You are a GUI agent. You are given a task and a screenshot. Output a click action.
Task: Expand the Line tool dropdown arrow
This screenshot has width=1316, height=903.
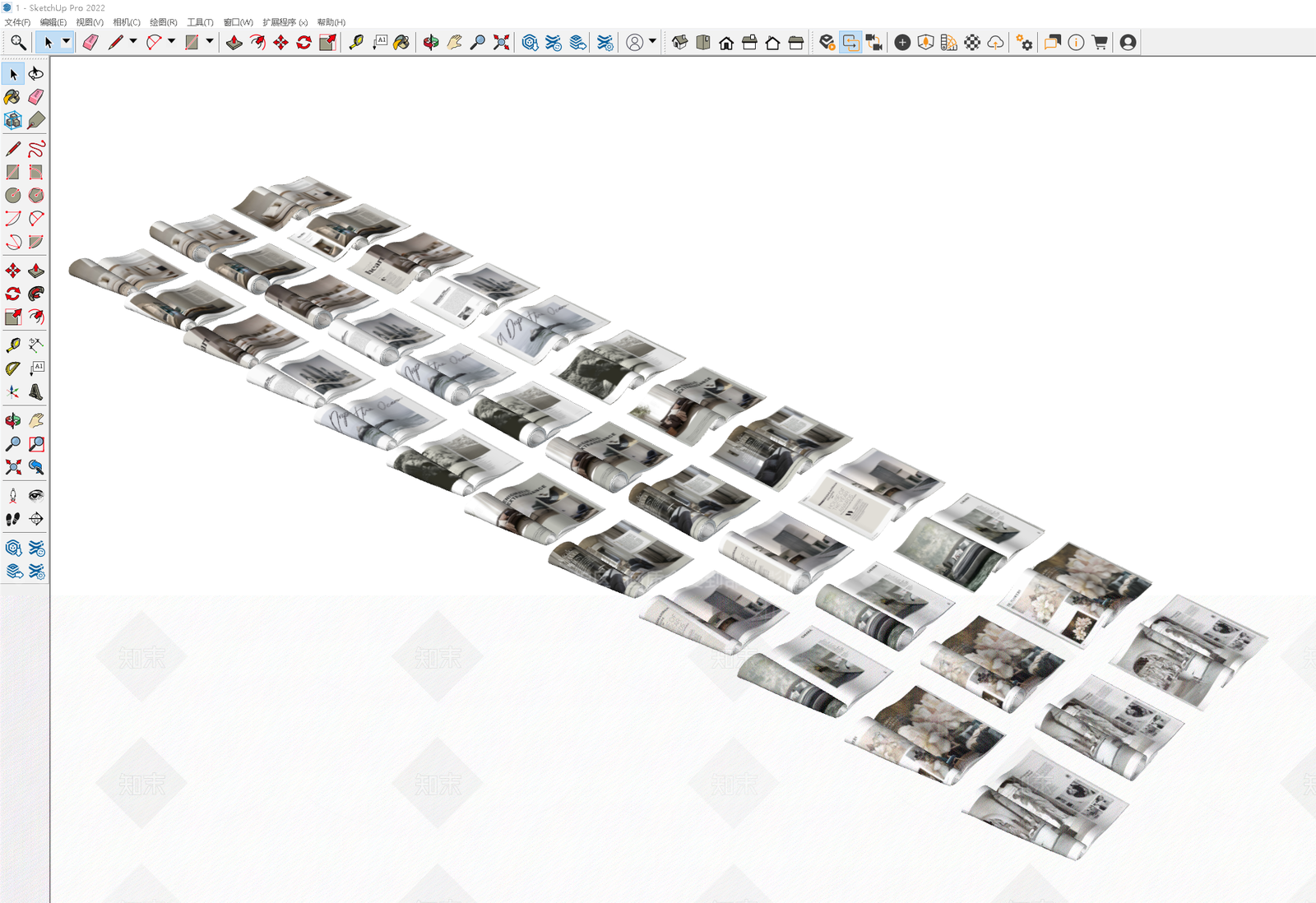point(133,42)
